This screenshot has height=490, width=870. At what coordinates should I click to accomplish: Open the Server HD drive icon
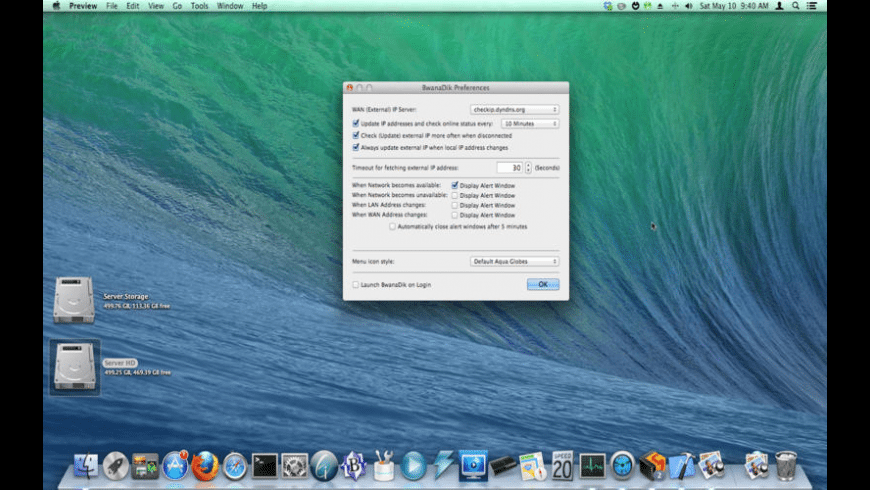(x=74, y=365)
